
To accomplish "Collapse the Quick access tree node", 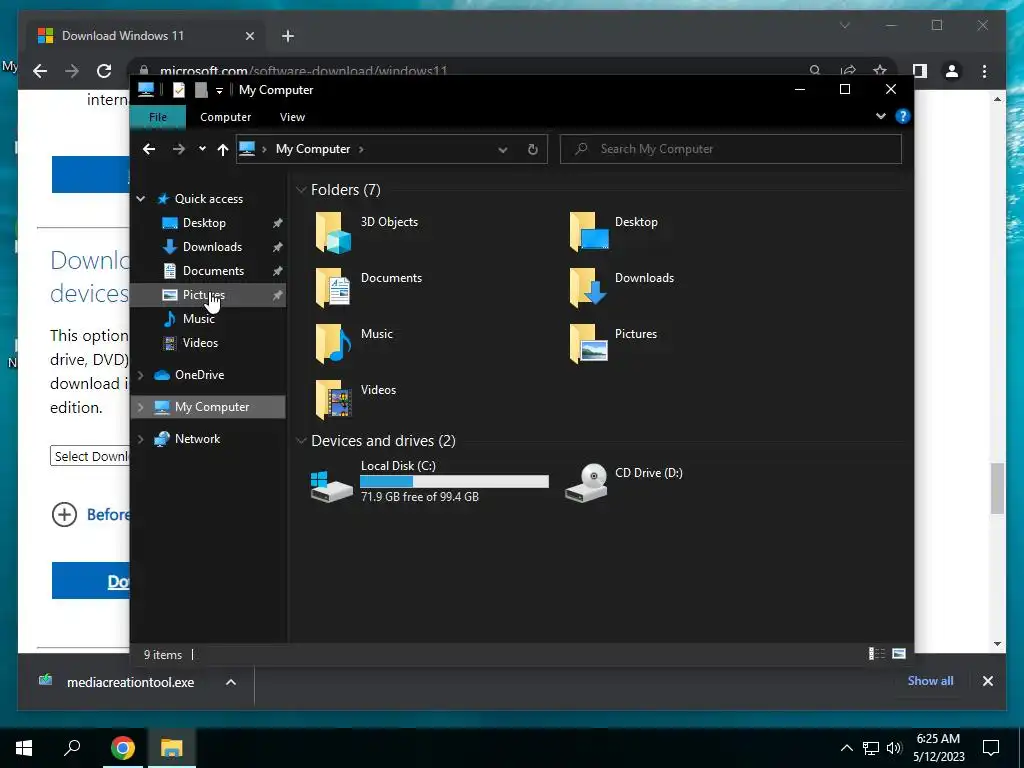I will 140,199.
